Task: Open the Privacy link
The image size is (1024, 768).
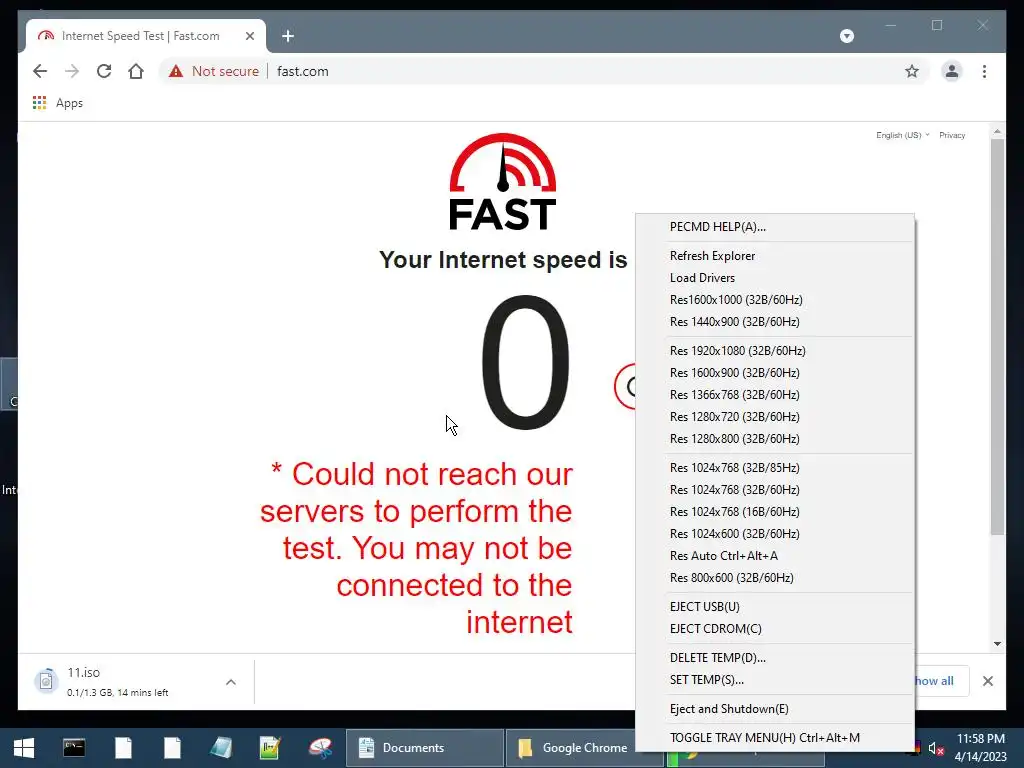Action: coord(952,135)
